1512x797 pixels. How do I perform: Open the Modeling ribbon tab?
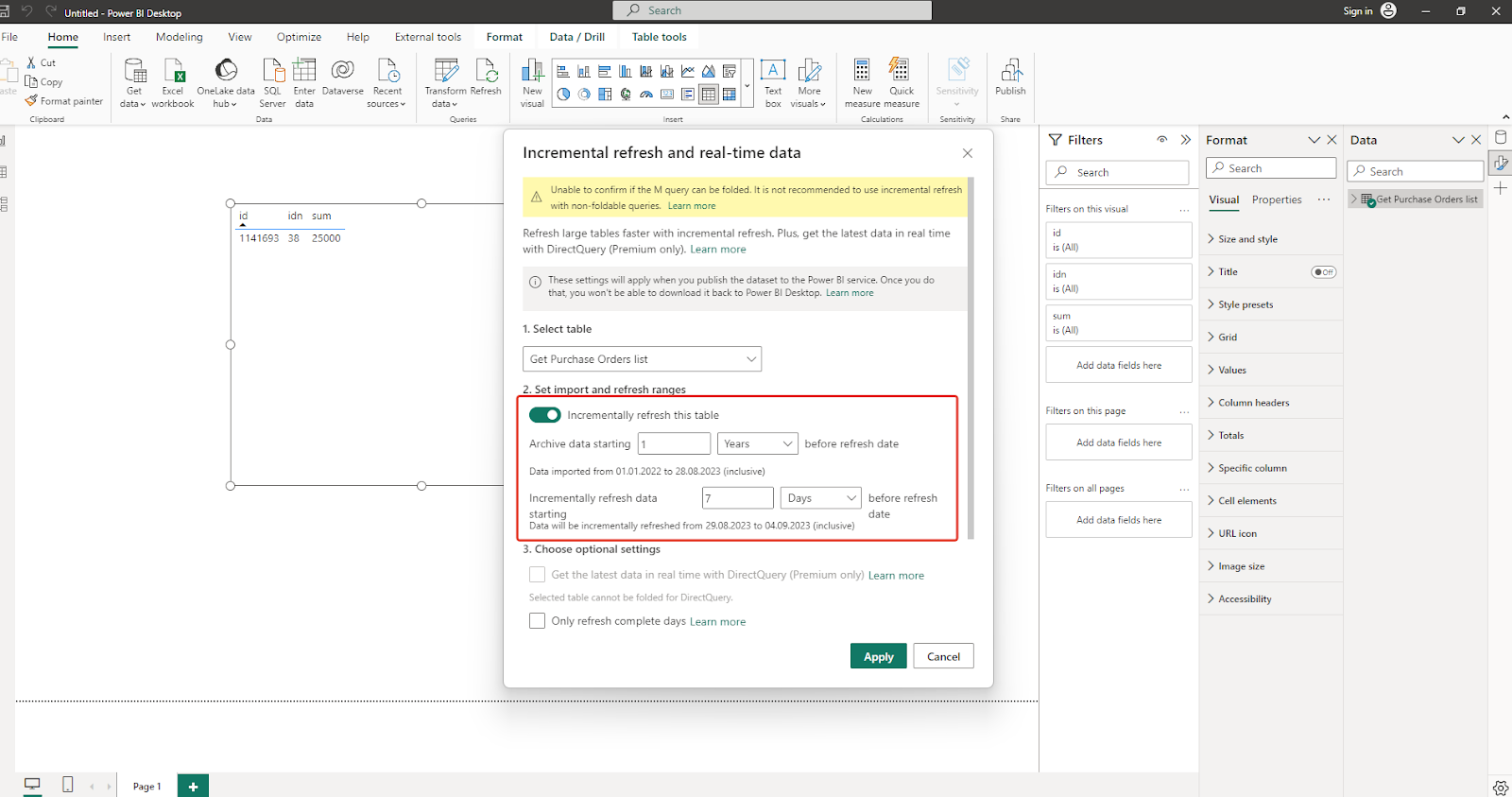[x=180, y=37]
